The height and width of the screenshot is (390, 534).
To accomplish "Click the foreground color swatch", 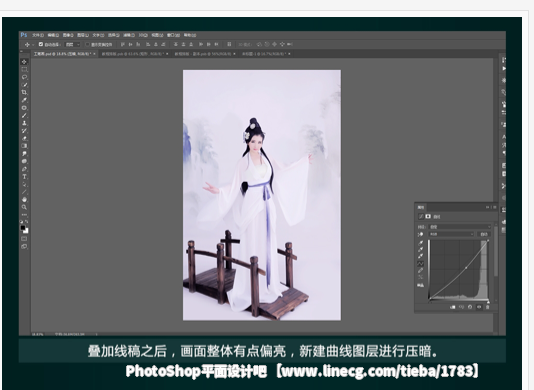I will click(23, 228).
